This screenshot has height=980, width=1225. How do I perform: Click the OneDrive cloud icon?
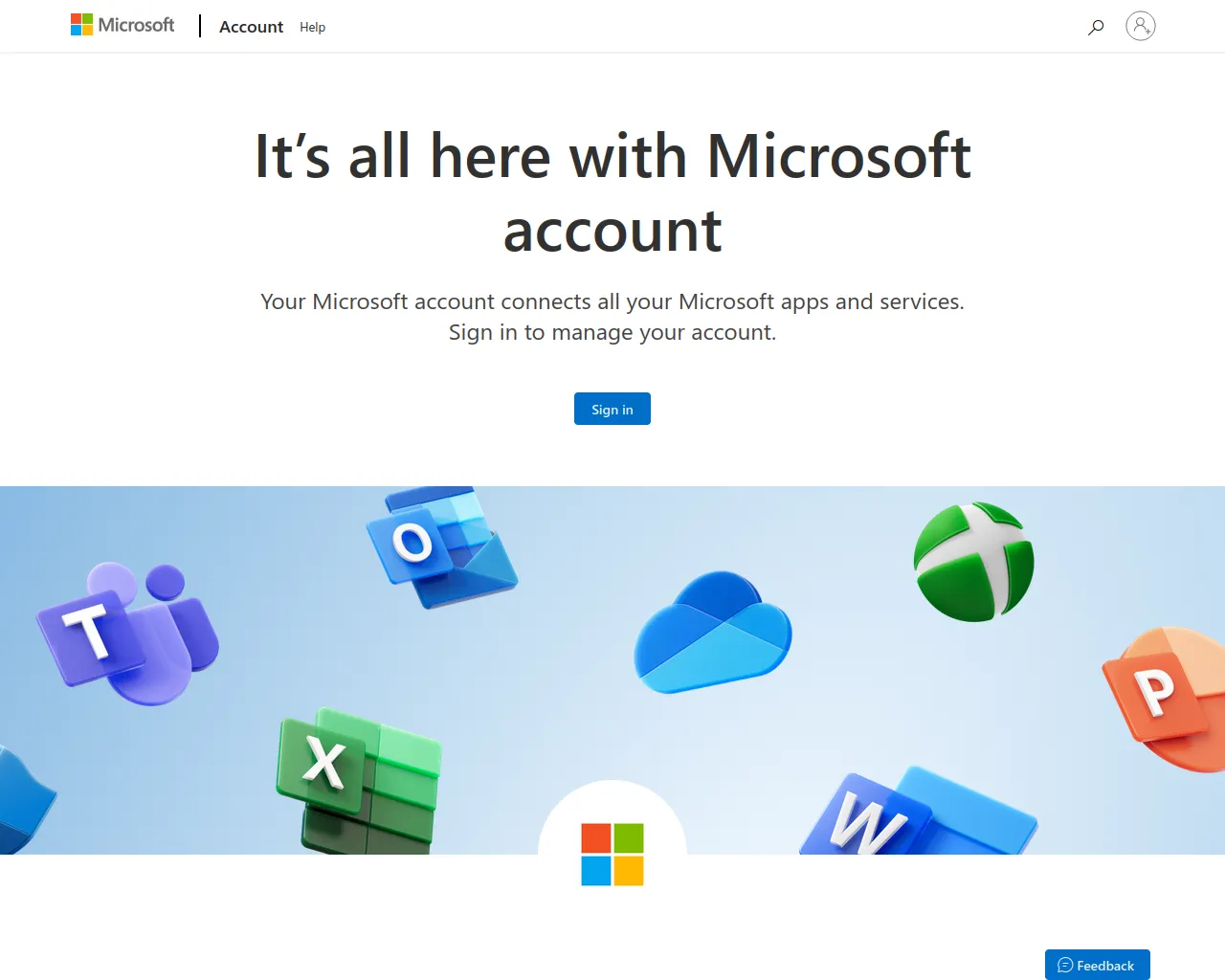click(713, 633)
